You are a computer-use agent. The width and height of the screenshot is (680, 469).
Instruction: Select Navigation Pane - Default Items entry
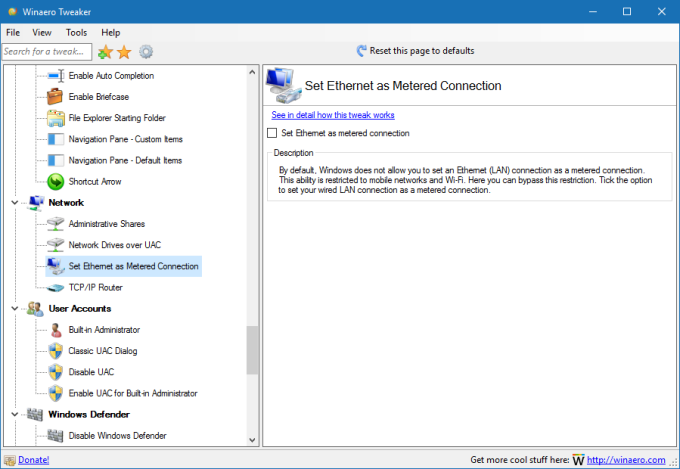(125, 161)
